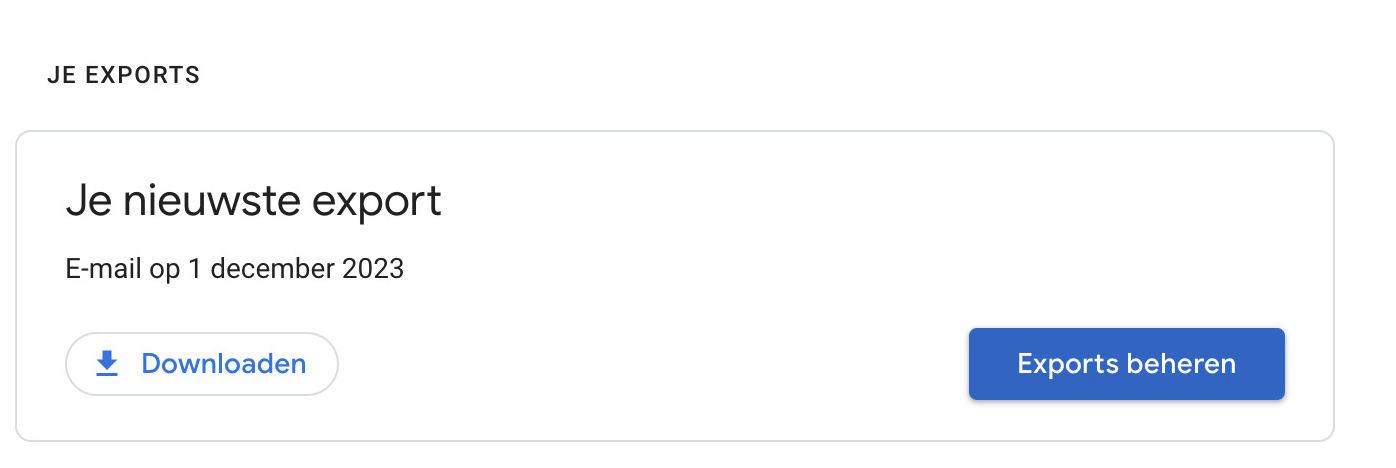The image size is (1396, 468).
Task: Click the JE EXPORTS section label
Action: point(123,75)
